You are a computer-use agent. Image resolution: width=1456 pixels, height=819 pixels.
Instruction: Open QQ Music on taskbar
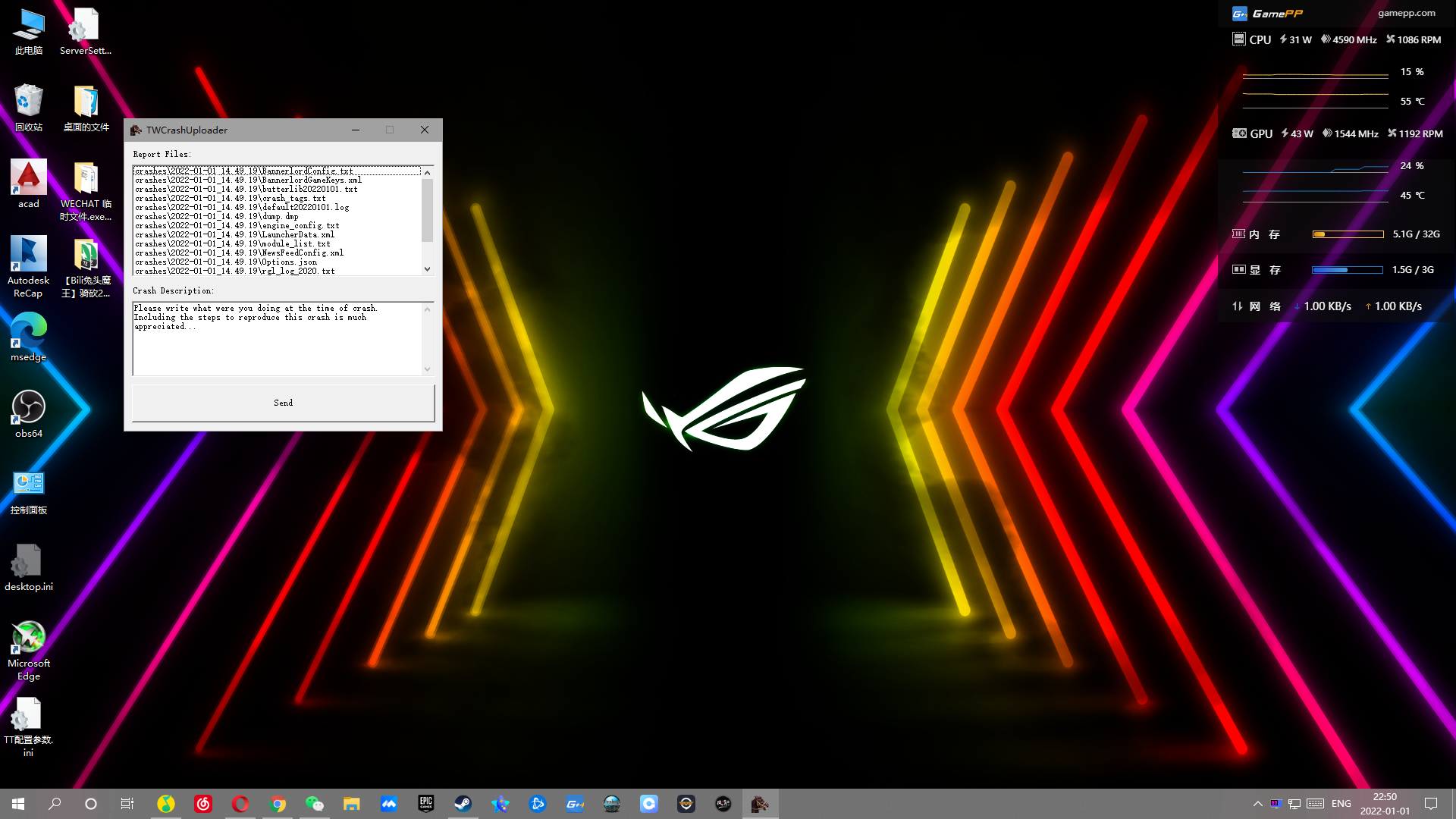(166, 804)
